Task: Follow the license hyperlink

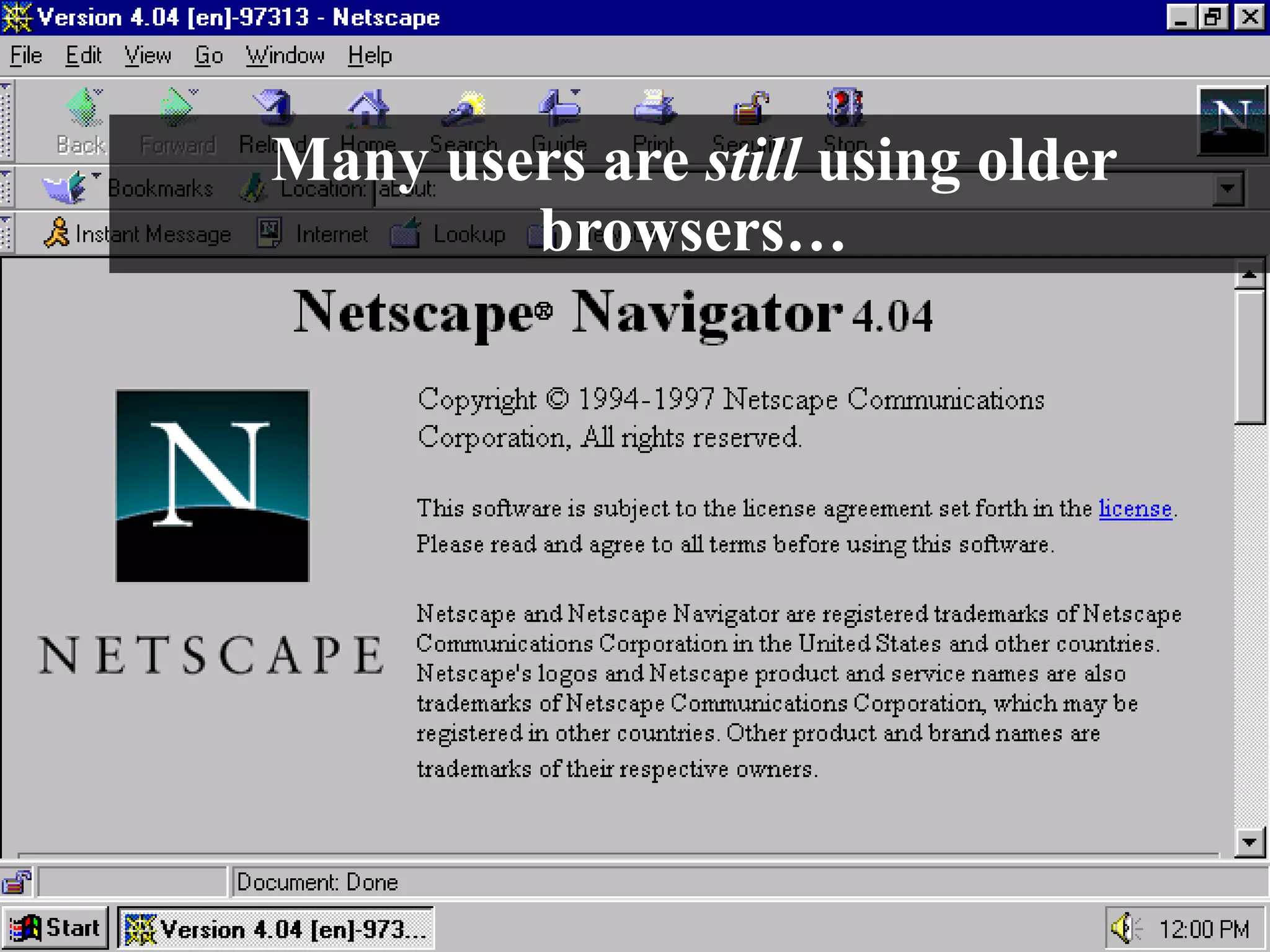Action: click(x=1135, y=508)
